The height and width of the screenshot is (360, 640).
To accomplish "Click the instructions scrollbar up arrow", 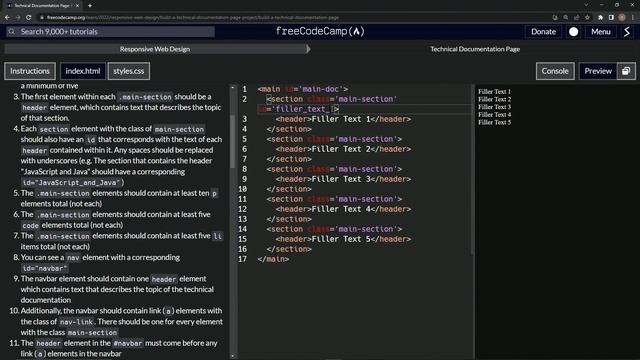I will click(233, 87).
